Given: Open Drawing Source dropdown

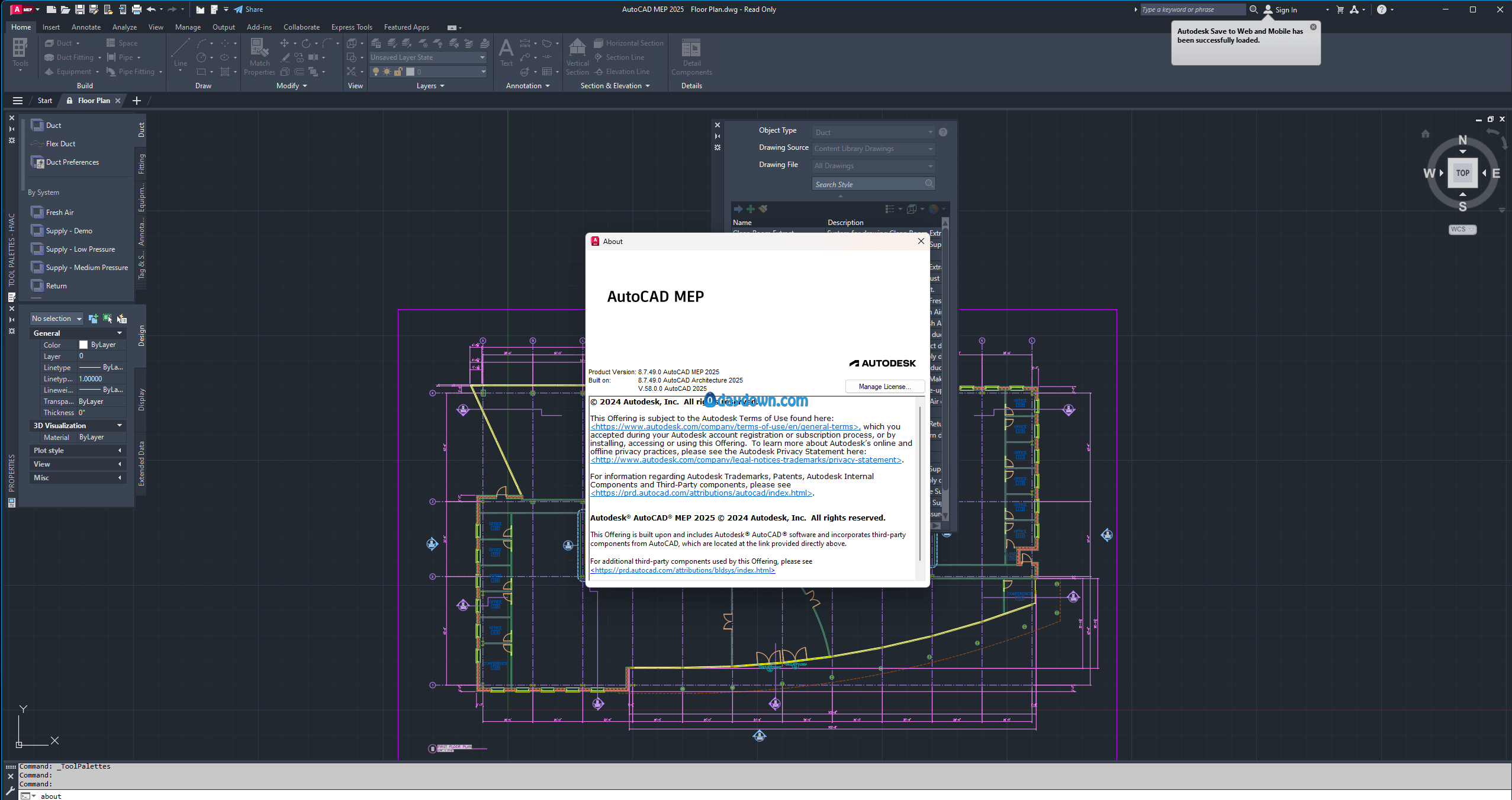Looking at the screenshot, I should click(x=874, y=149).
